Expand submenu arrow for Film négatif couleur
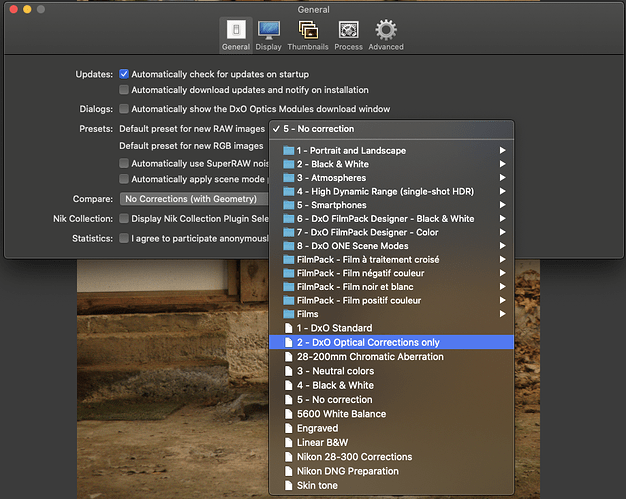Image resolution: width=626 pixels, height=499 pixels. (503, 273)
